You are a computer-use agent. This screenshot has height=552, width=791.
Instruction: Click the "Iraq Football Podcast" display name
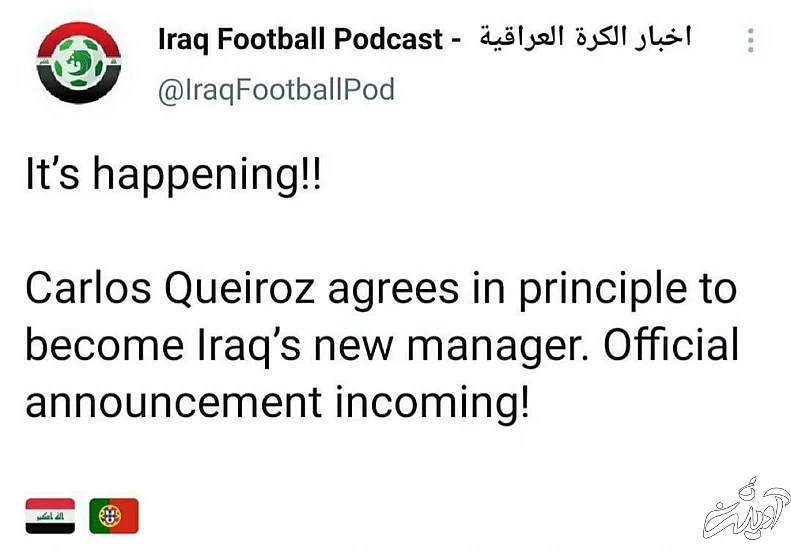coord(300,40)
